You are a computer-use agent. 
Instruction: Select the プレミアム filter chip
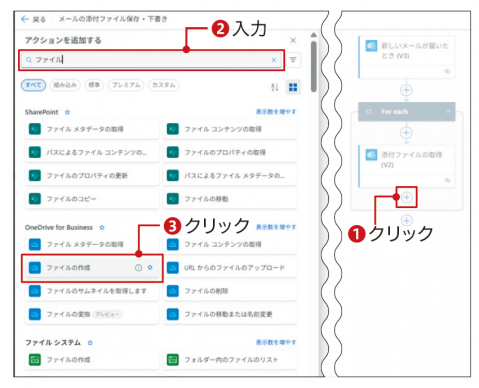point(126,85)
